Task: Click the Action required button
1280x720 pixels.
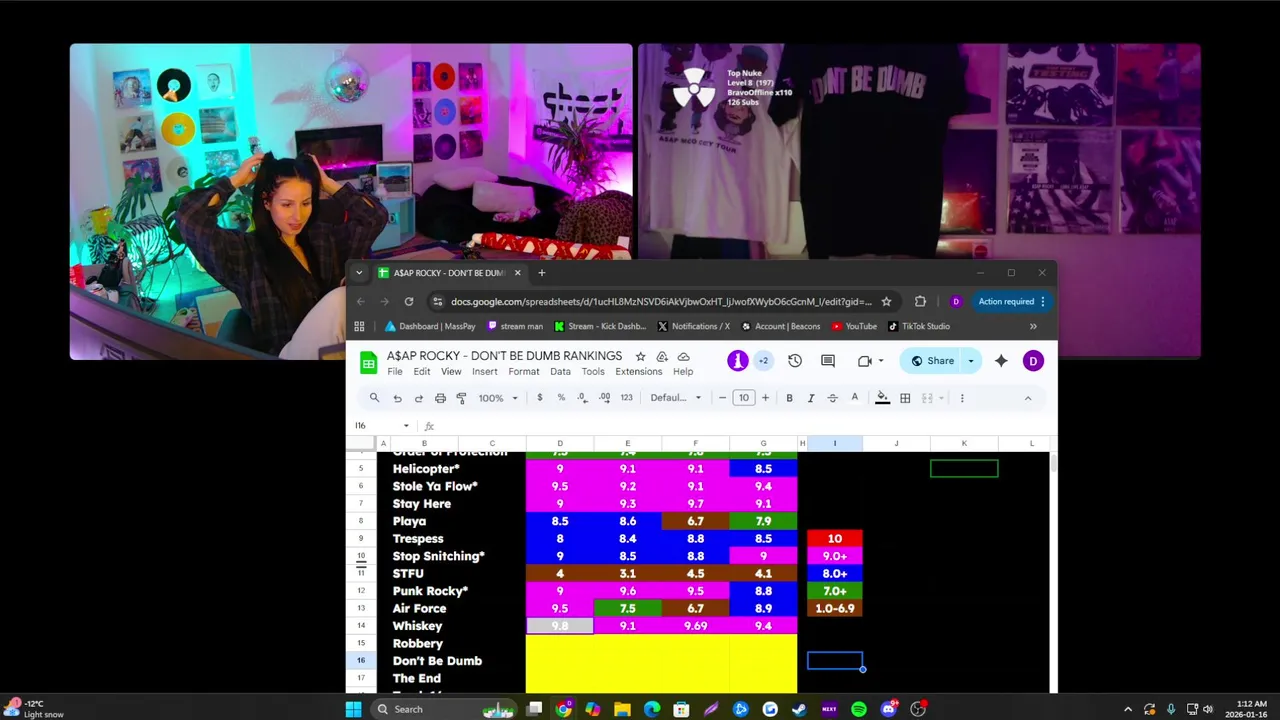Action: pos(1011,302)
